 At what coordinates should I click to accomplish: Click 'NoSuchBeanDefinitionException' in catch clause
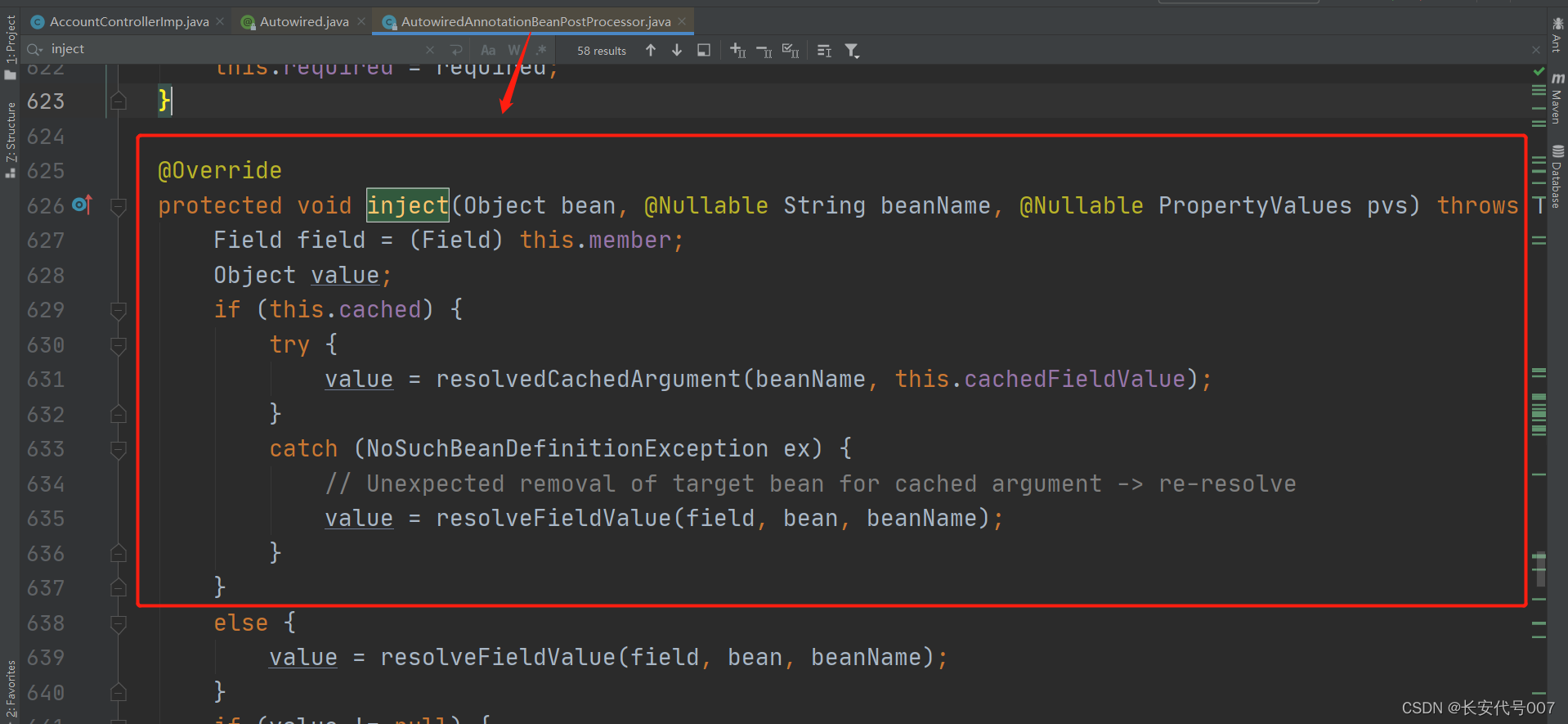[567, 449]
